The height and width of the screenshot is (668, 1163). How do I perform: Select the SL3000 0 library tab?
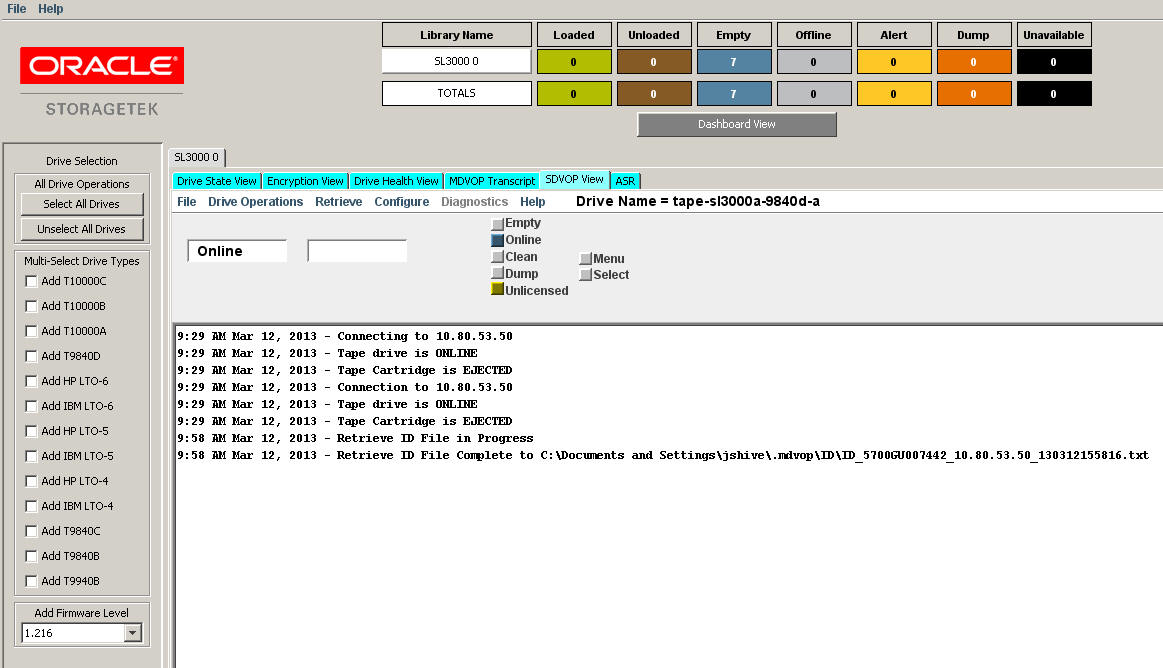coord(197,157)
